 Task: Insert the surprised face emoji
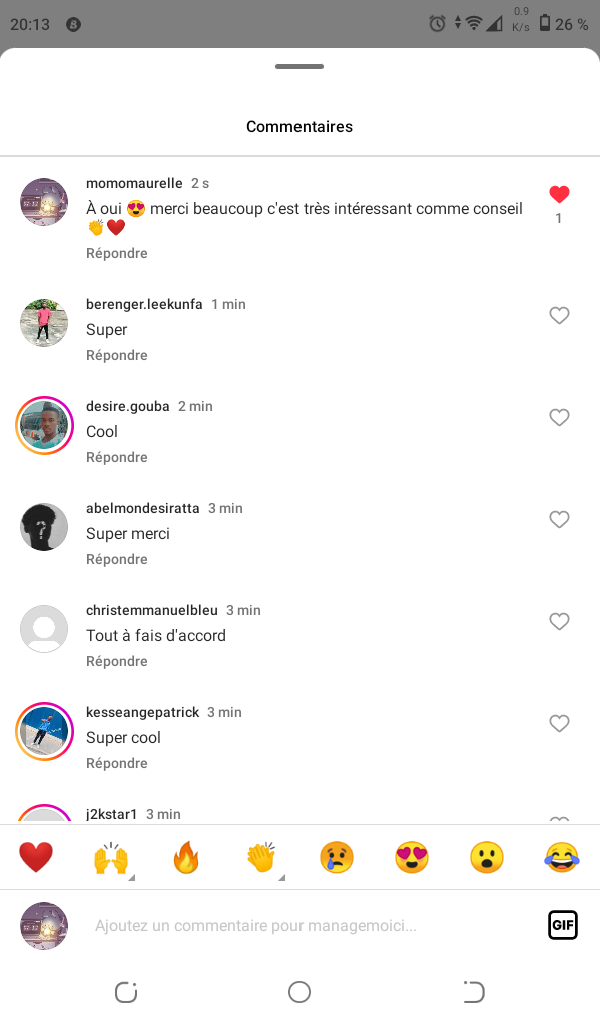point(487,857)
